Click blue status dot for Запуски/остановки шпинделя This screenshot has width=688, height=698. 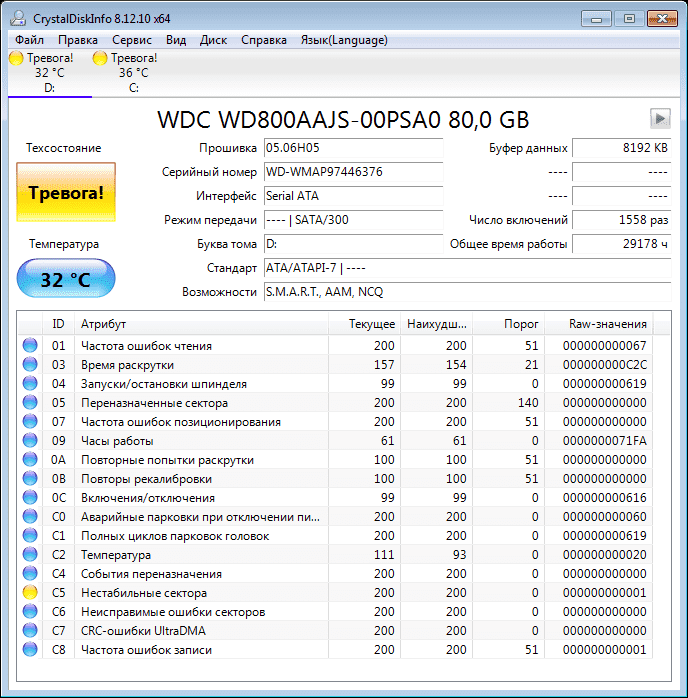(x=30, y=383)
